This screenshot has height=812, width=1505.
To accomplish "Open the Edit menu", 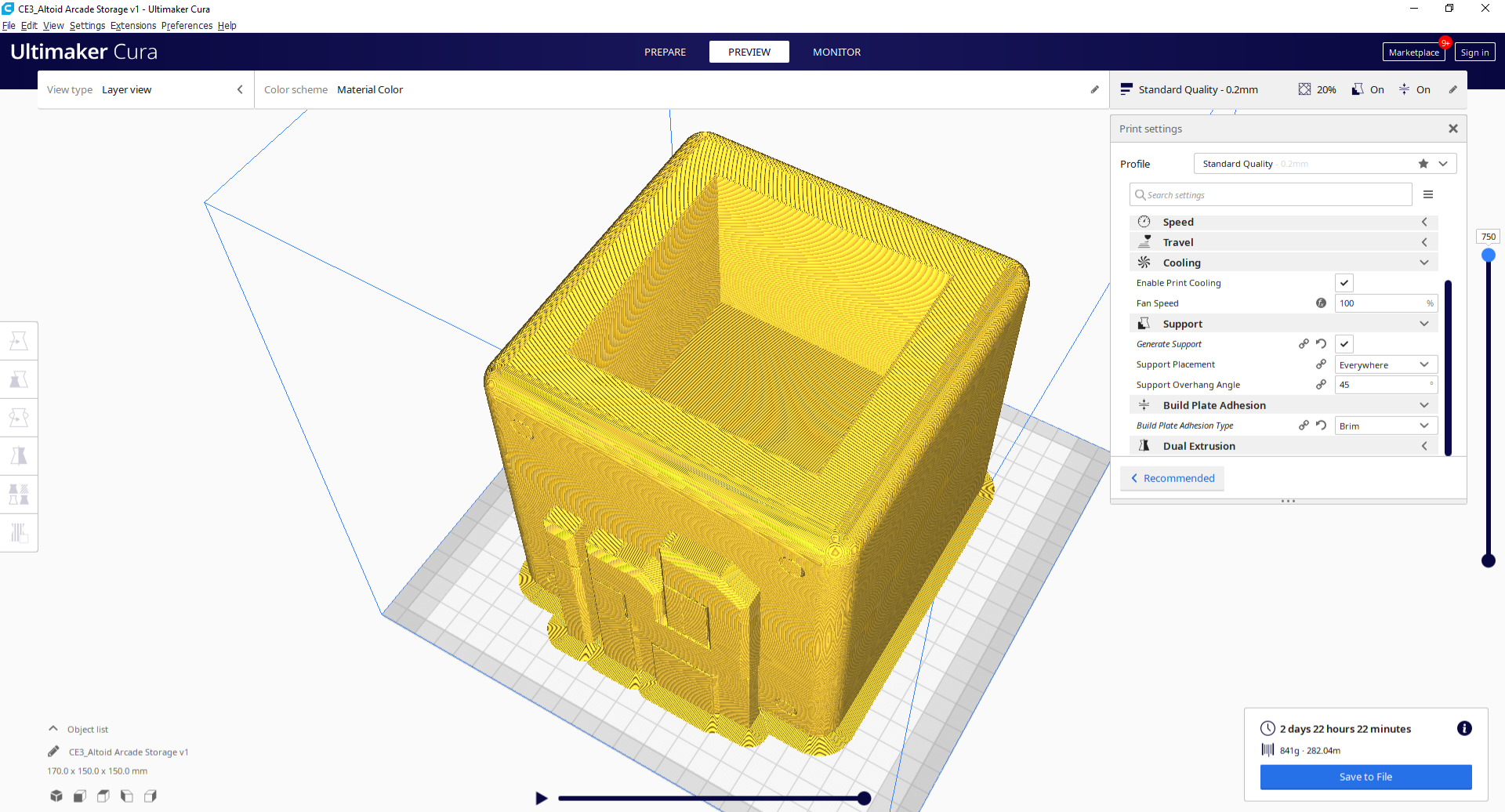I will (29, 25).
